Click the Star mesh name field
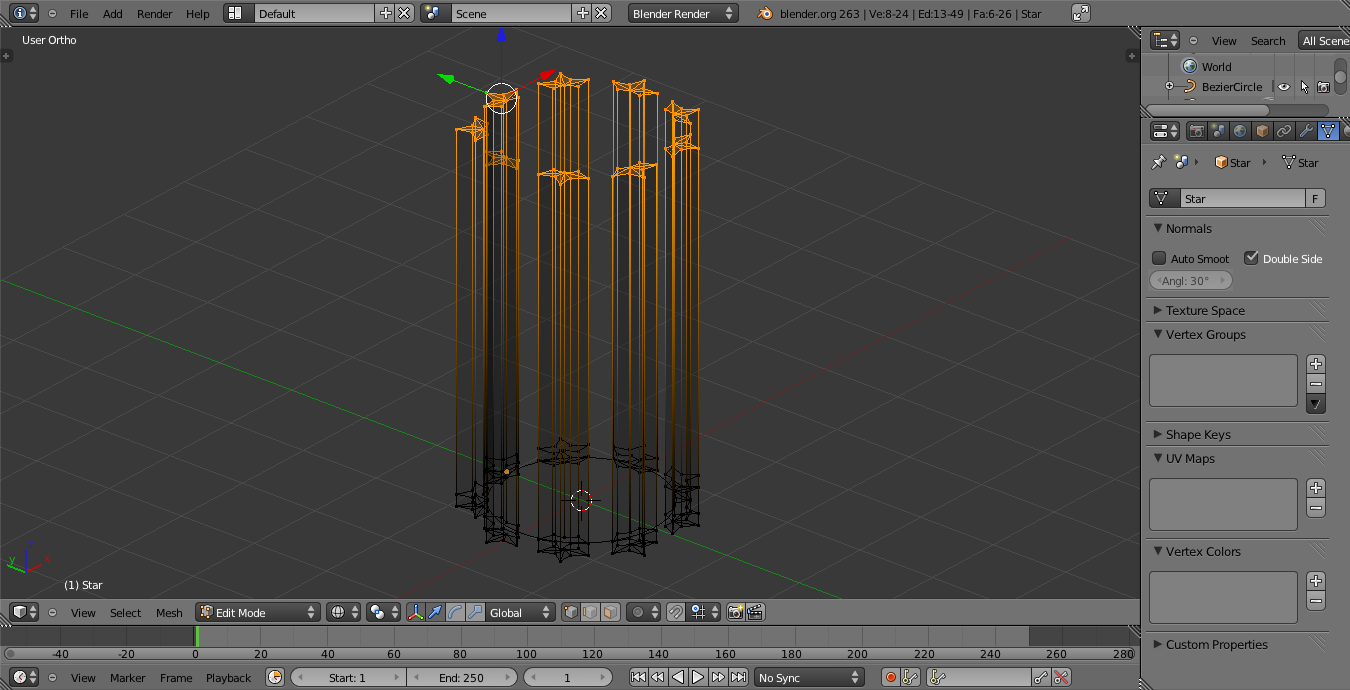 pos(1243,198)
